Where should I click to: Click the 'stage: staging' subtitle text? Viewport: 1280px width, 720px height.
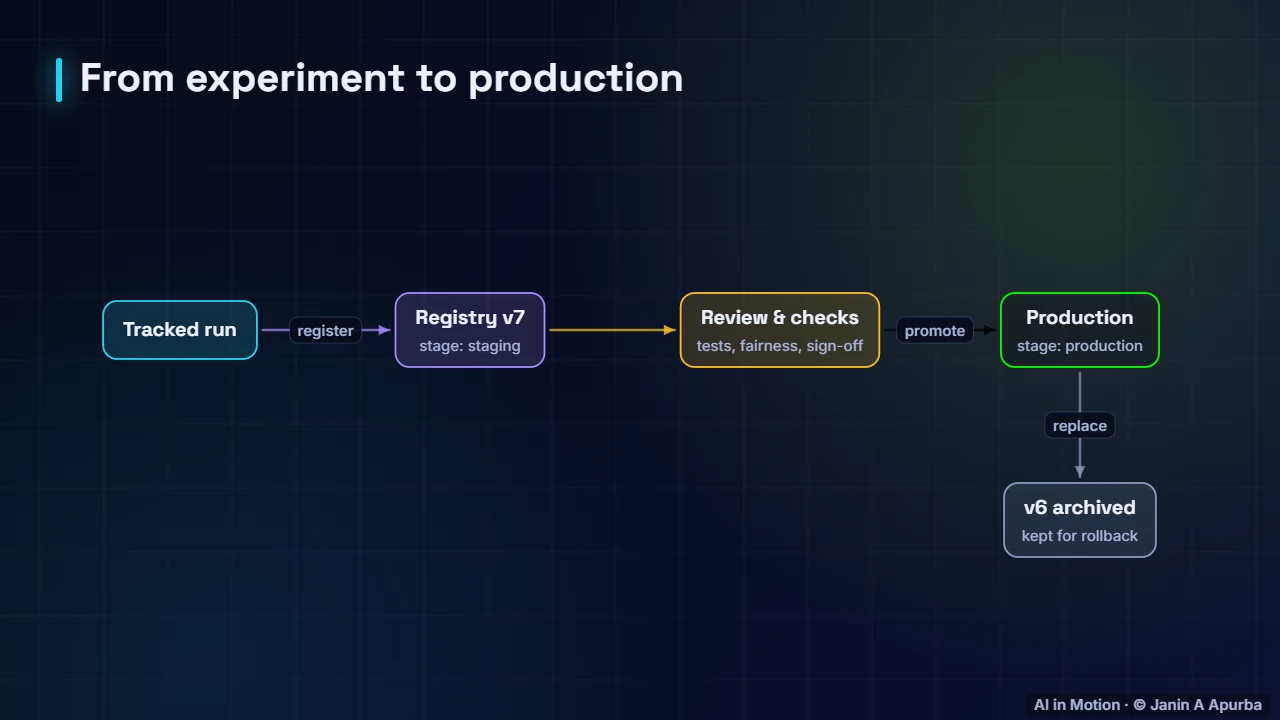(470, 346)
